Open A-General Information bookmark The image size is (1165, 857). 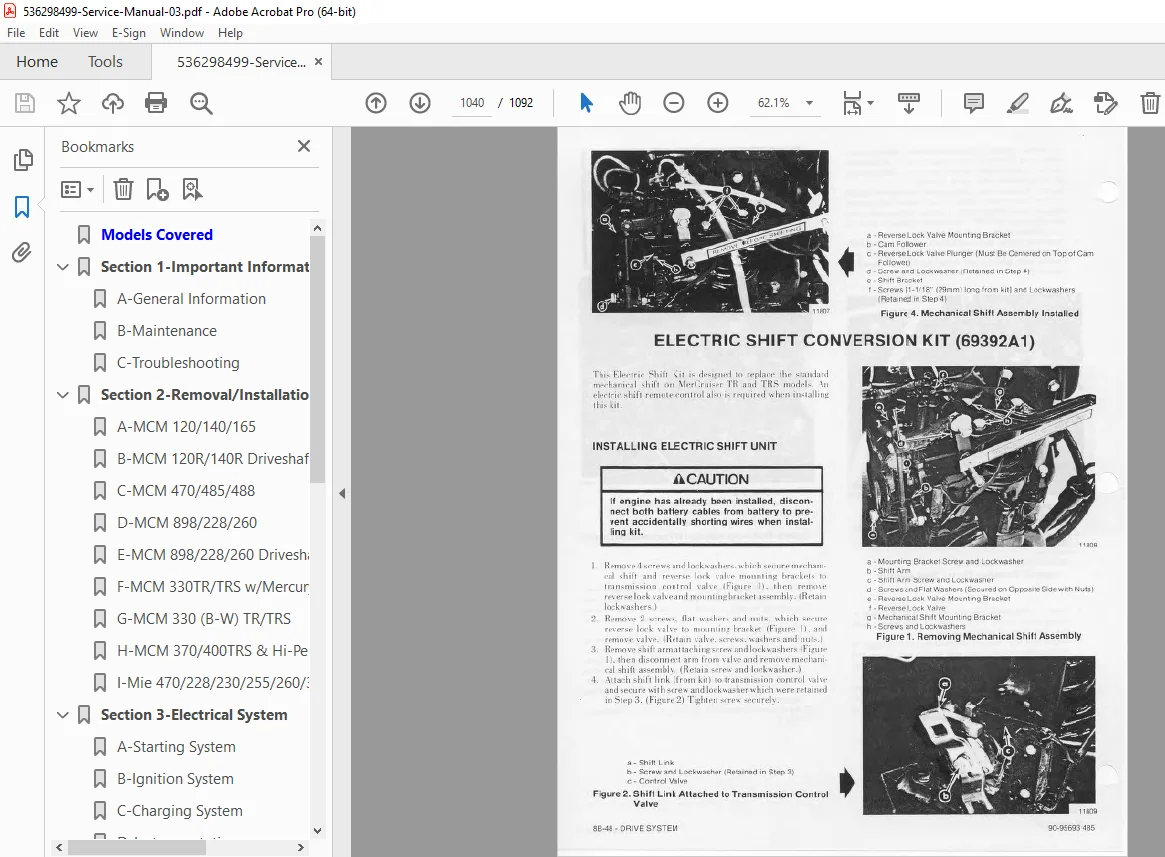[x=191, y=299]
